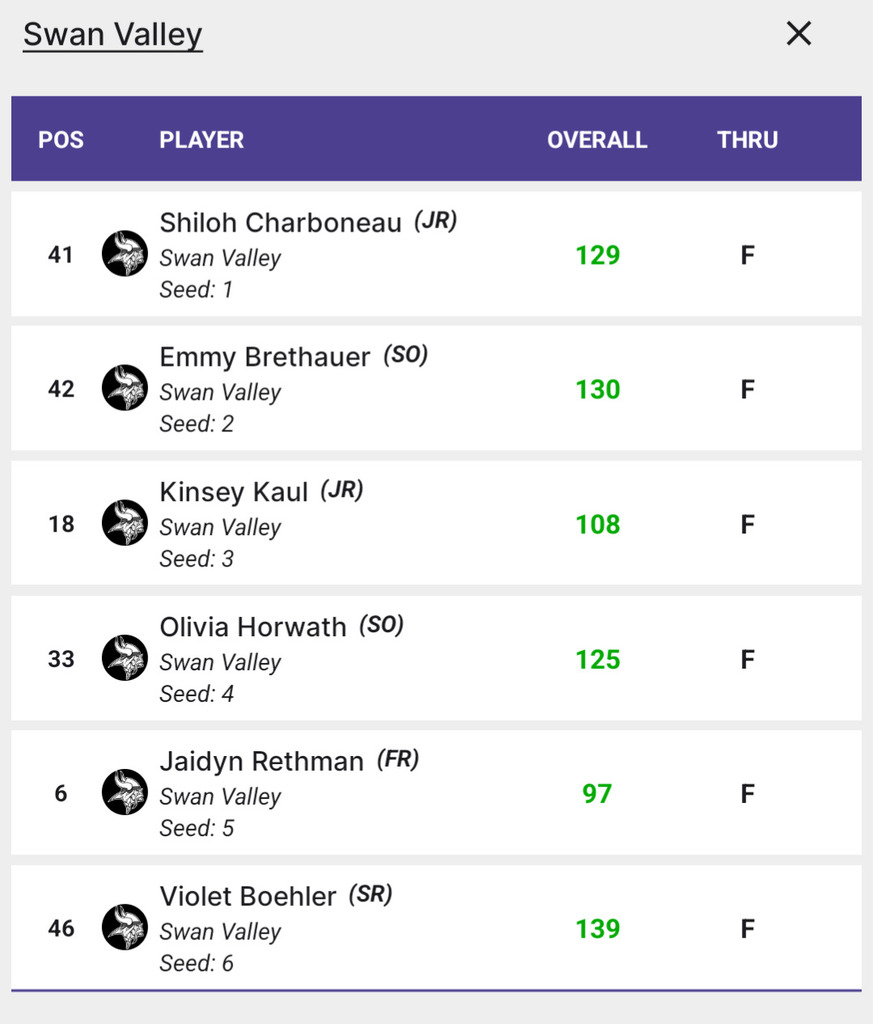Open Jaidyn Rethman's player name
This screenshot has height=1024, width=873.
click(x=262, y=761)
